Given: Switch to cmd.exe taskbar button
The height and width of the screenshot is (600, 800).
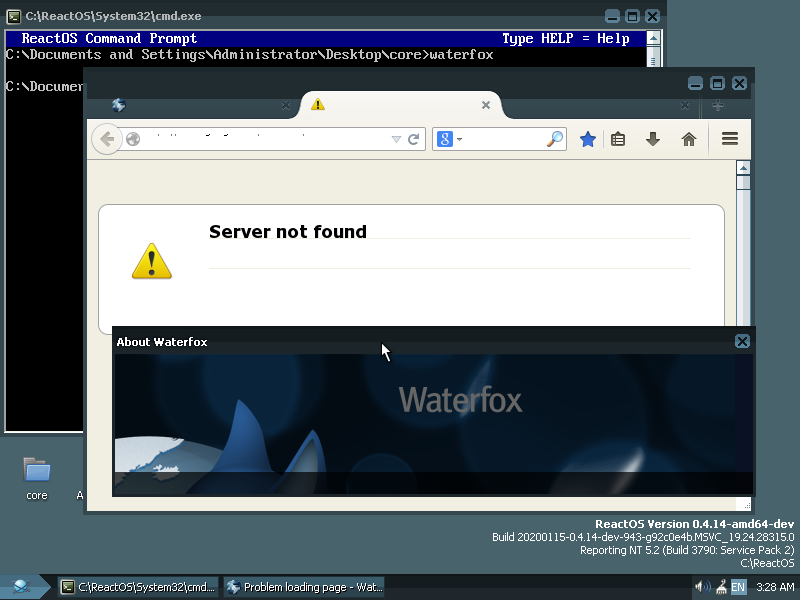Looking at the screenshot, I should (137, 587).
